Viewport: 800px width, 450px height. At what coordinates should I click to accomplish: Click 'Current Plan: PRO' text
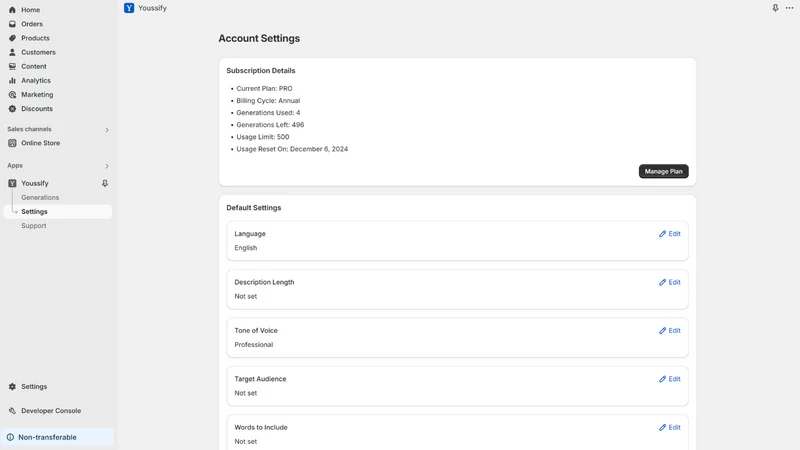coord(264,88)
